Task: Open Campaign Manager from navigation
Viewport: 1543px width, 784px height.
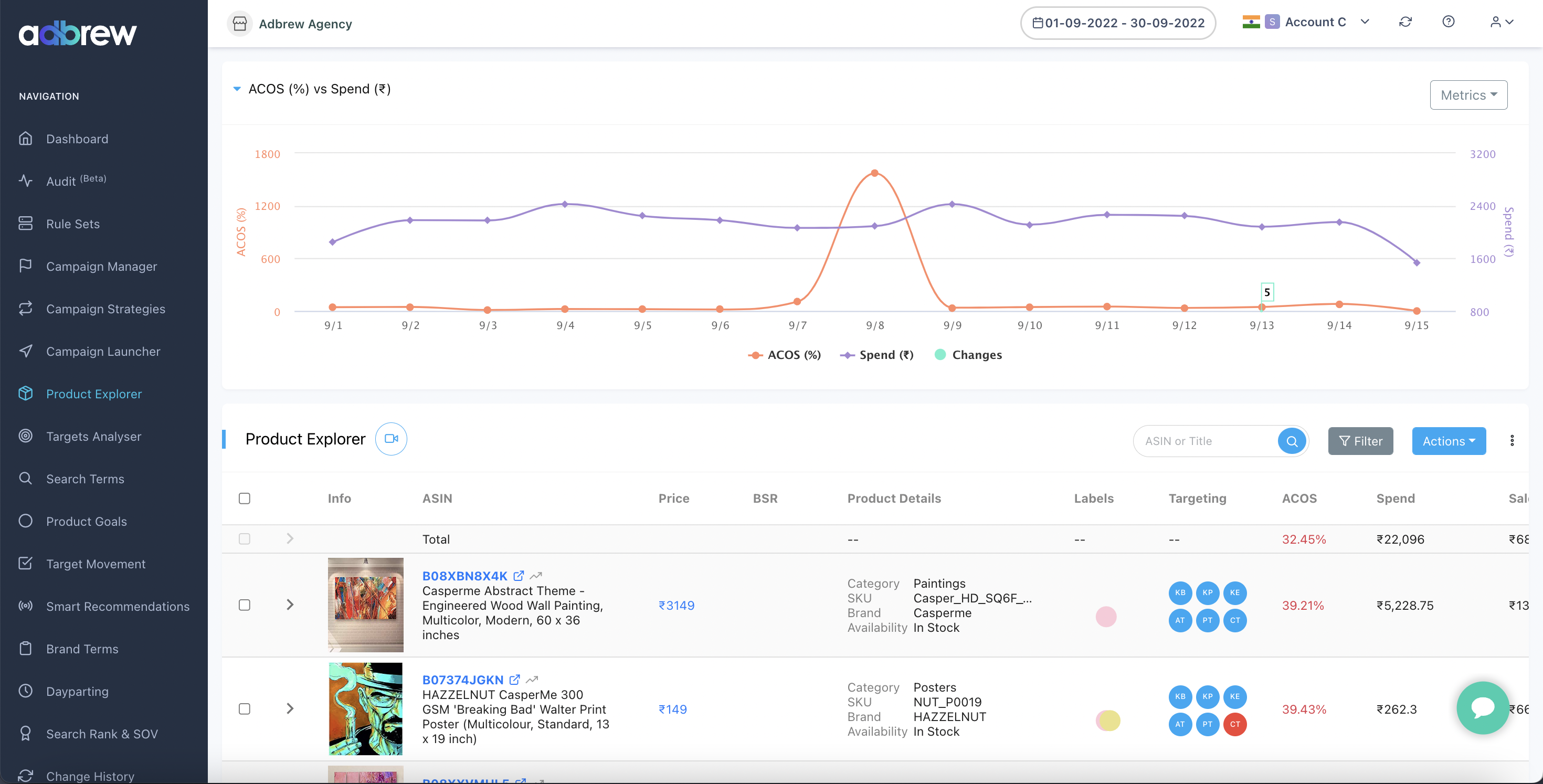Action: [101, 266]
